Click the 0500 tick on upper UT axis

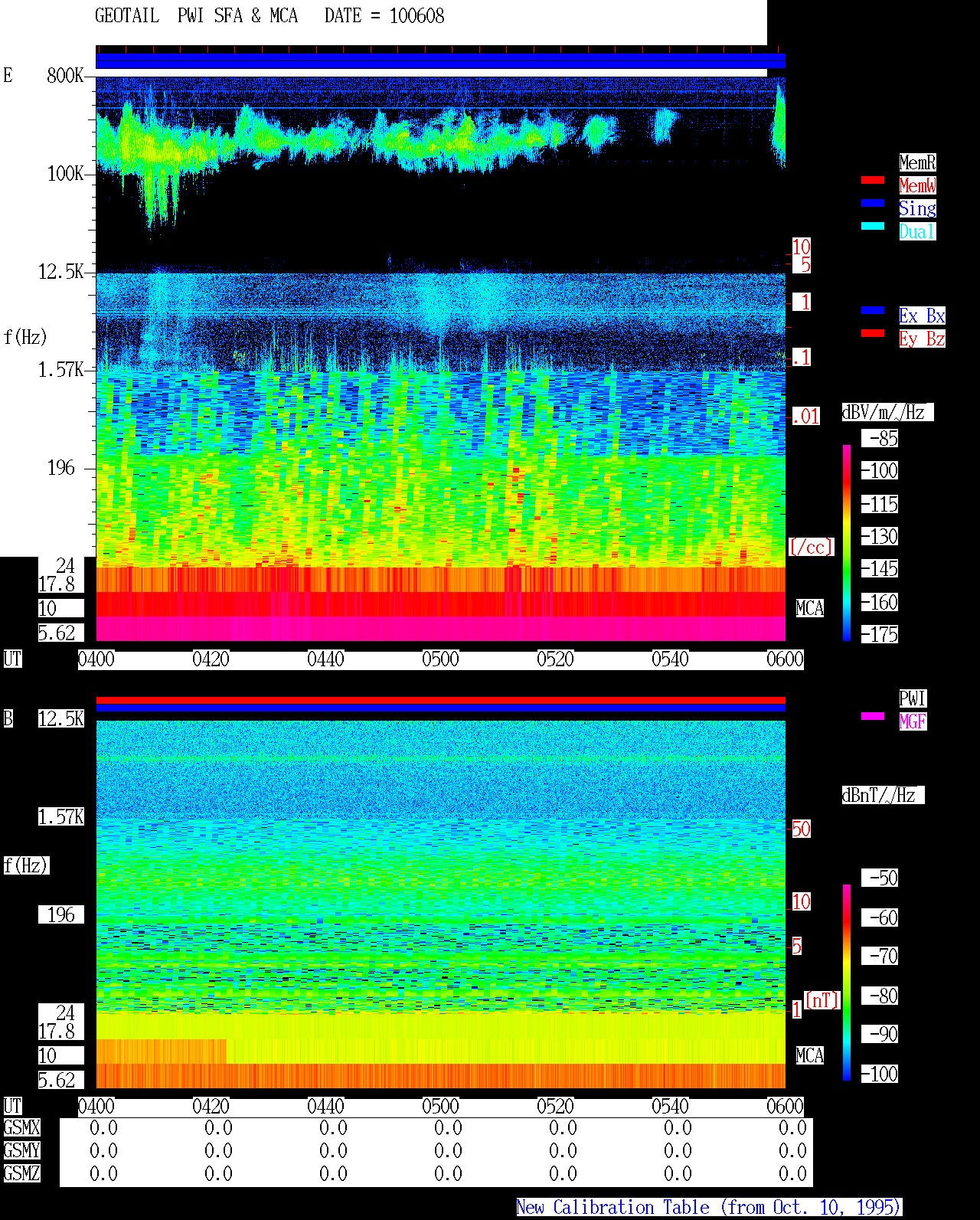[440, 659]
